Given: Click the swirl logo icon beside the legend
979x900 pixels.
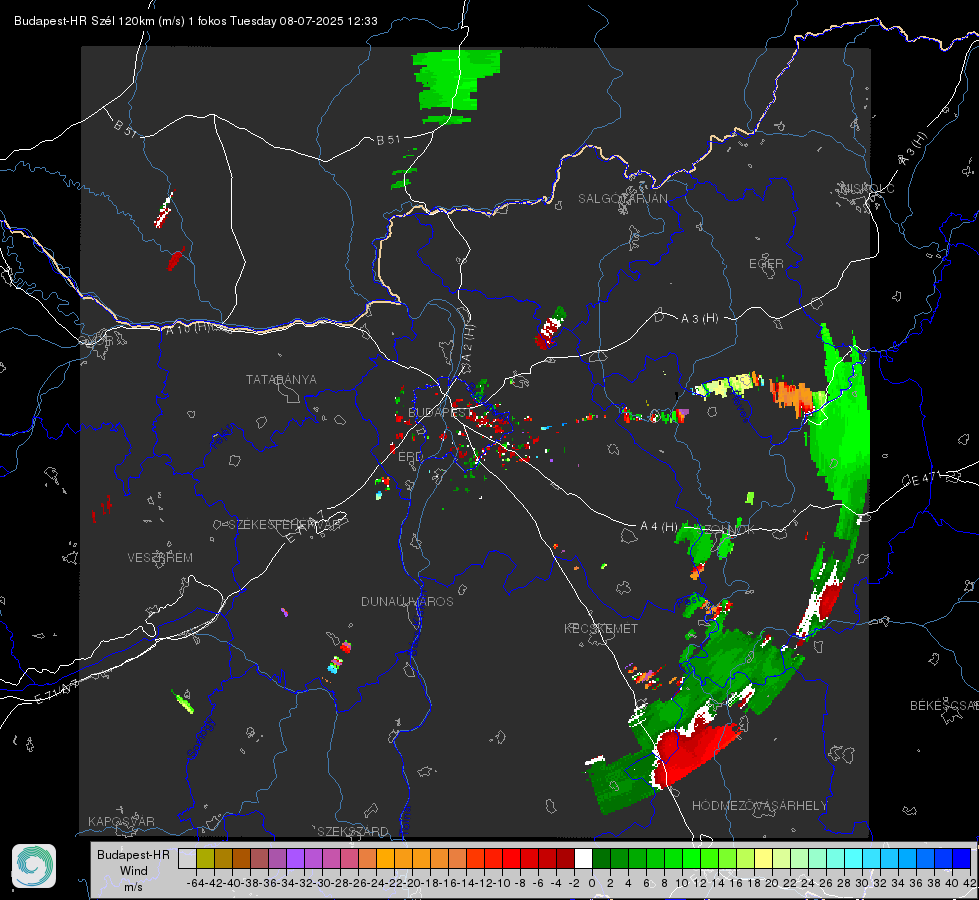Looking at the screenshot, I should point(34,866).
